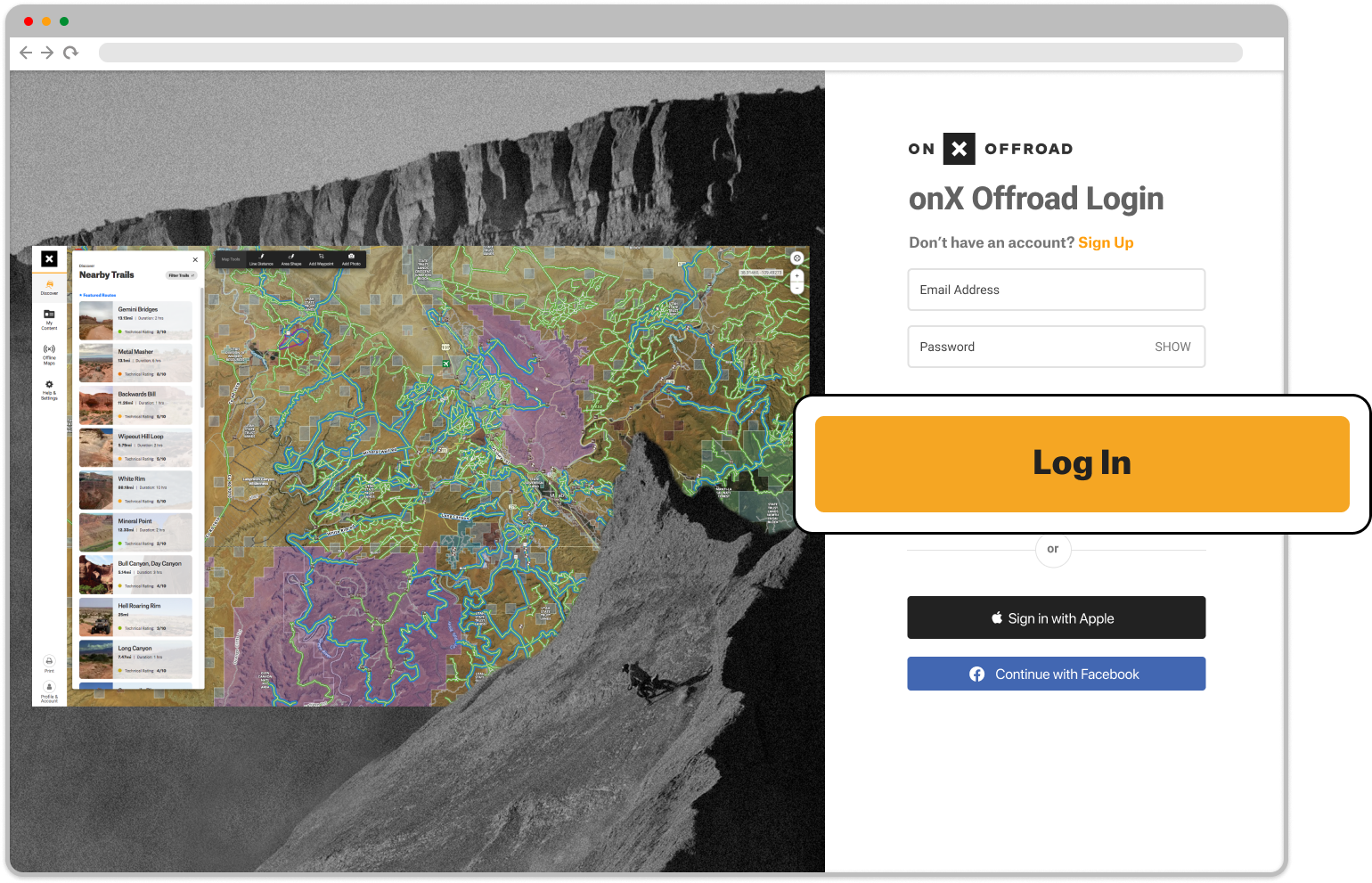Open My Content folder icon
Viewport: 1372px width, 883px height.
pos(49,316)
